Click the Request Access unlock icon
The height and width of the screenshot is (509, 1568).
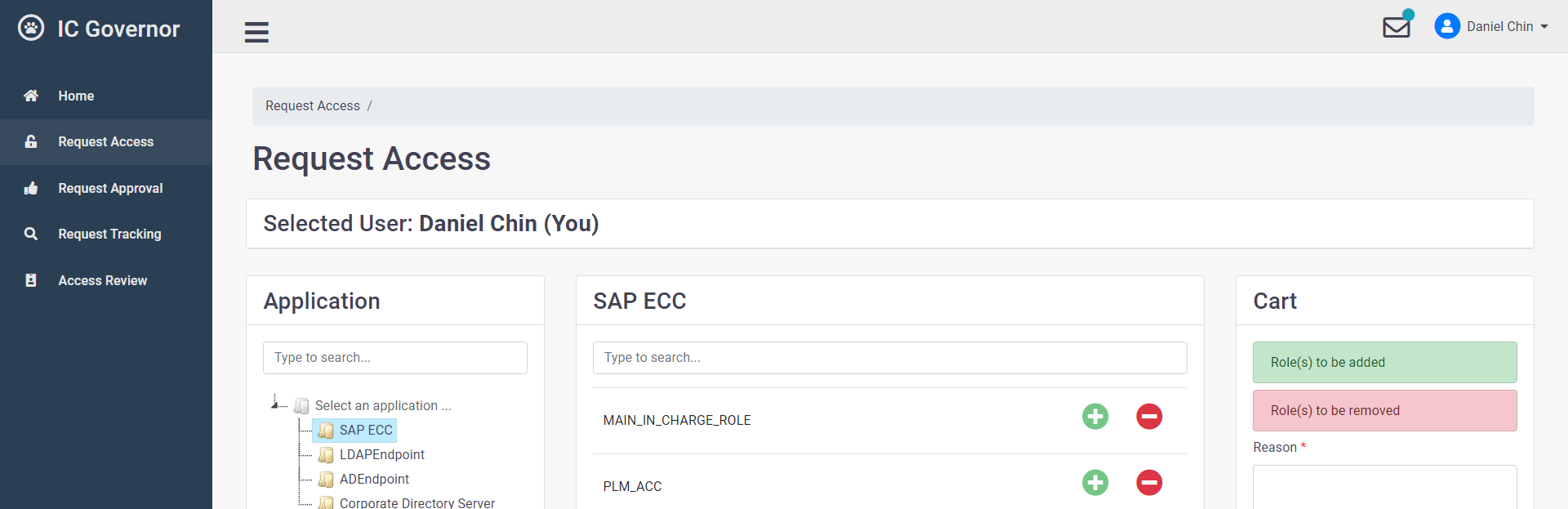pos(31,141)
